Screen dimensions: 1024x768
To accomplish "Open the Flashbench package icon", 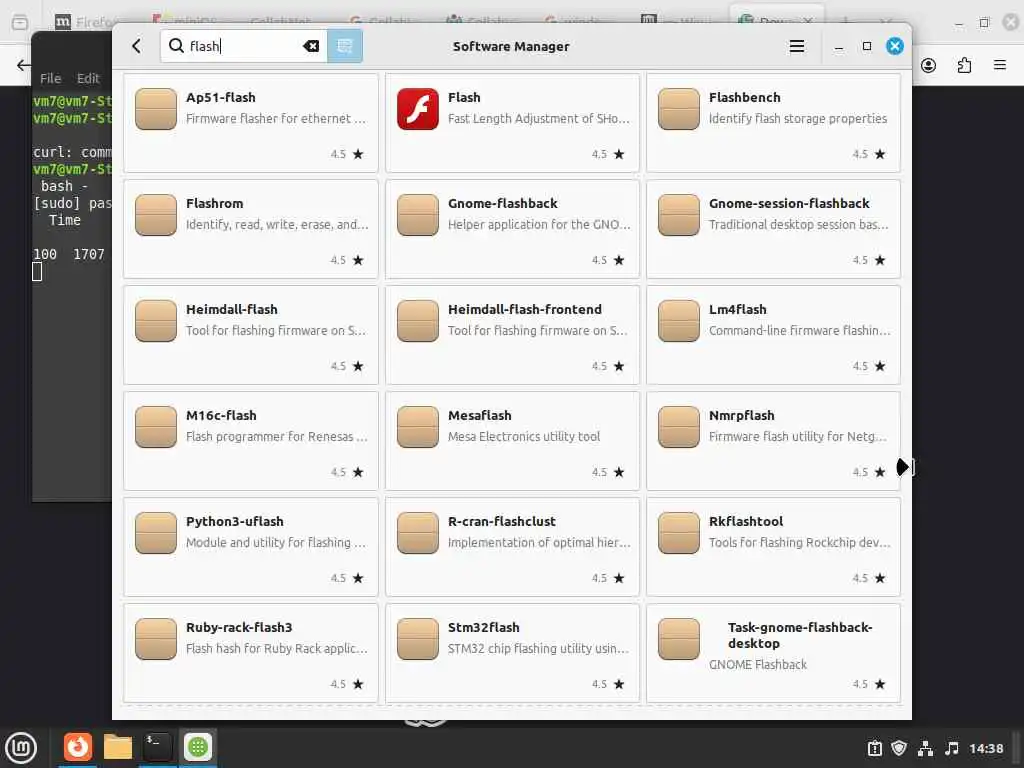I will coord(679,109).
